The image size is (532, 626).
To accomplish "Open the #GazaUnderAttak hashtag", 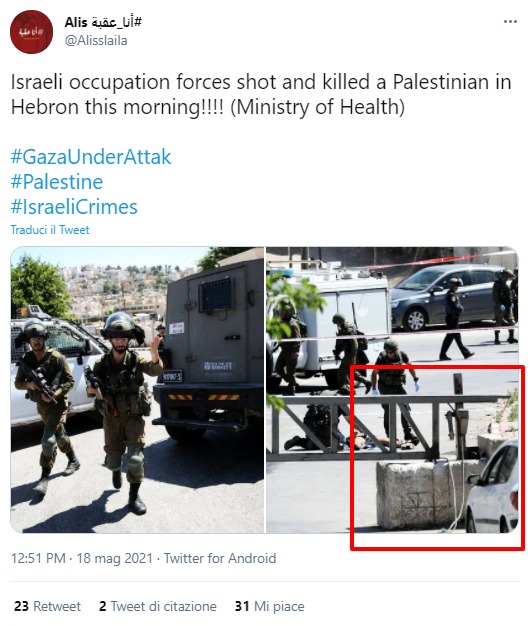I will [91, 156].
